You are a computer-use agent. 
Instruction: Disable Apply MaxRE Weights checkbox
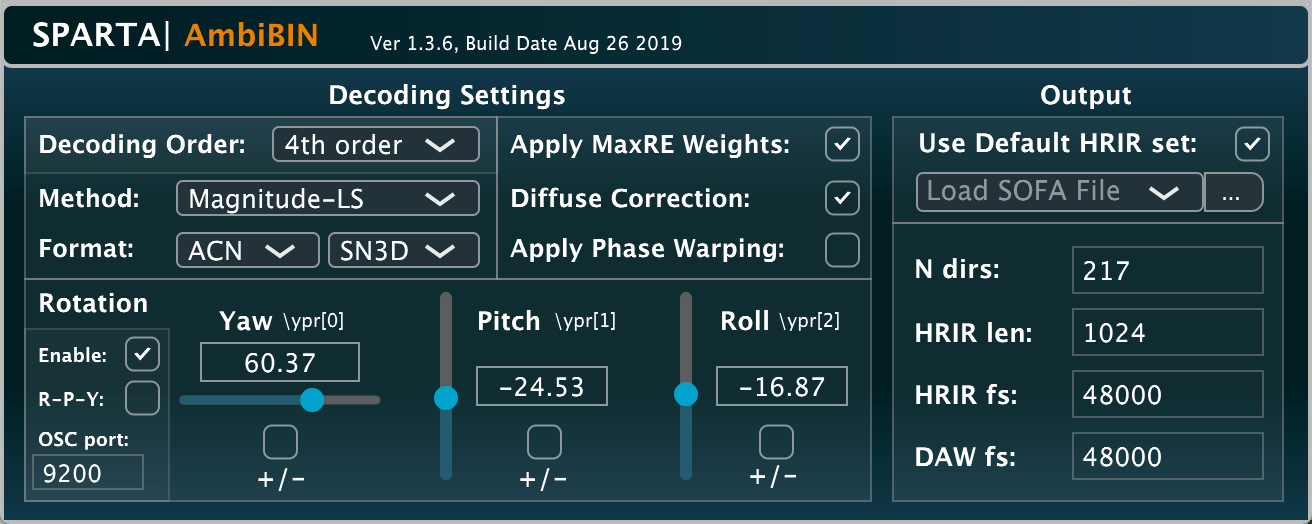[842, 145]
